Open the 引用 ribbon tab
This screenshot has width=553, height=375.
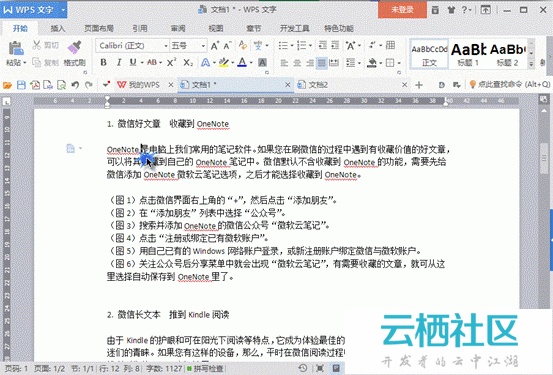pyautogui.click(x=140, y=28)
